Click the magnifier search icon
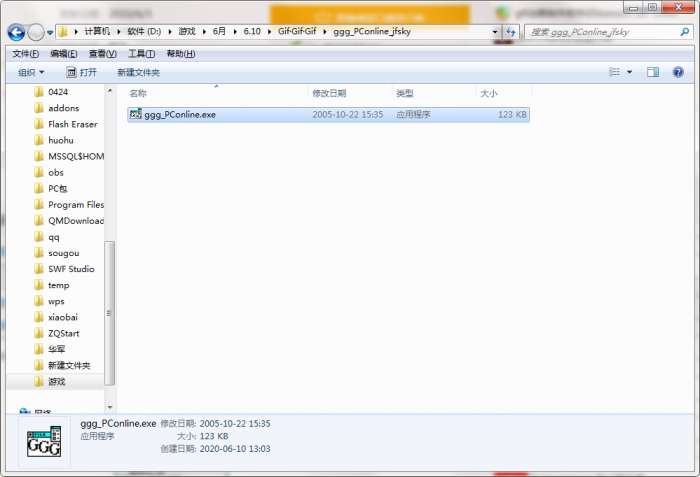Image resolution: width=700 pixels, height=477 pixels. (x=684, y=32)
